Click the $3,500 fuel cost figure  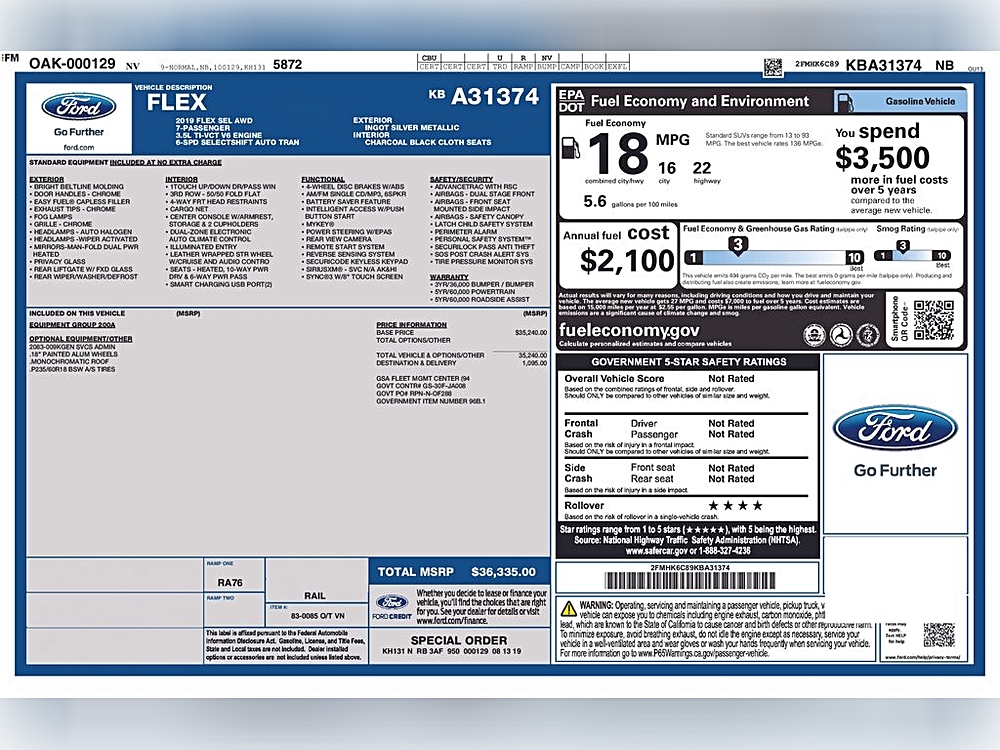[x=882, y=158]
